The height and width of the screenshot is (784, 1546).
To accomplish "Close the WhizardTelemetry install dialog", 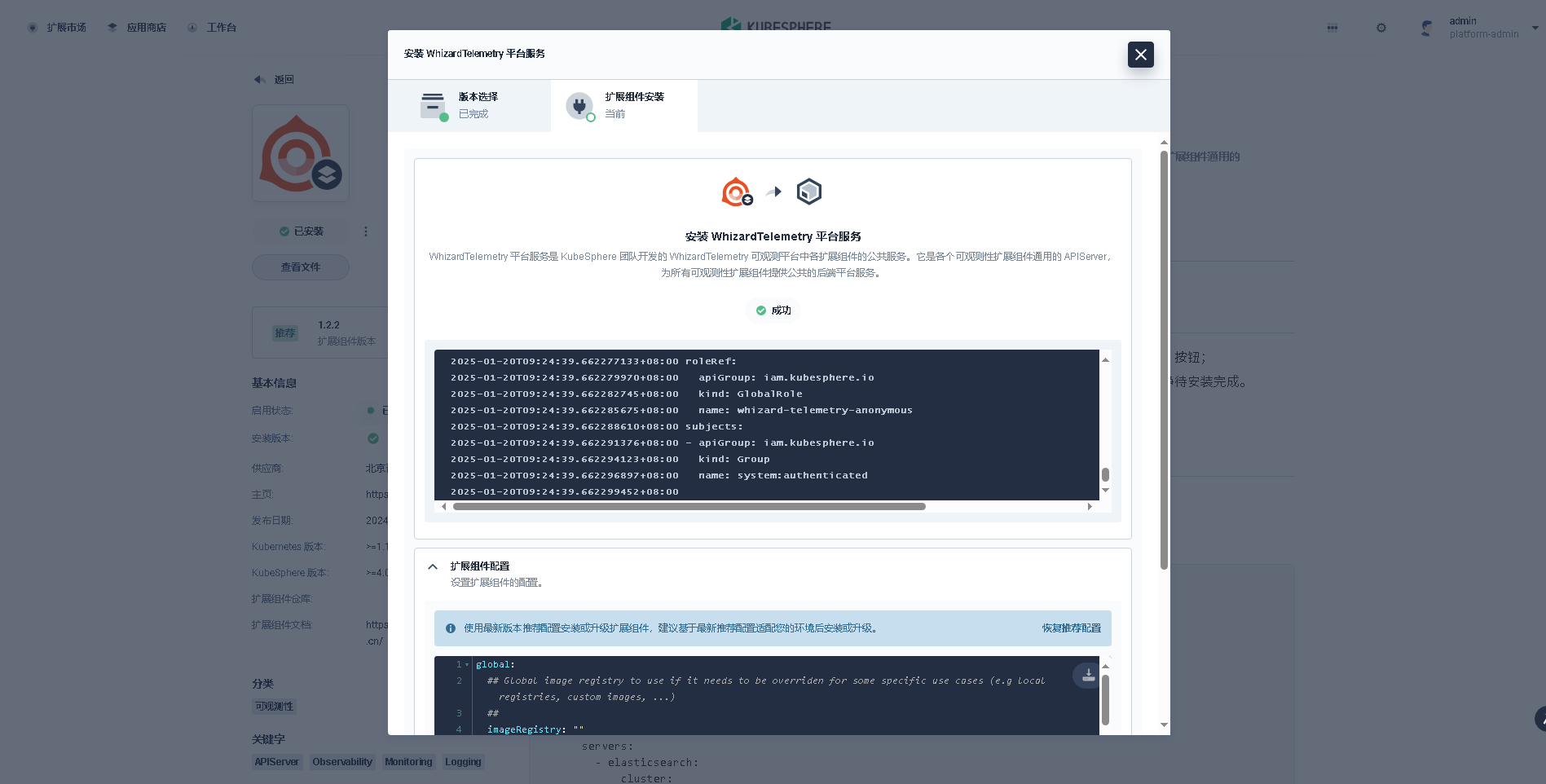I will 1140,55.
